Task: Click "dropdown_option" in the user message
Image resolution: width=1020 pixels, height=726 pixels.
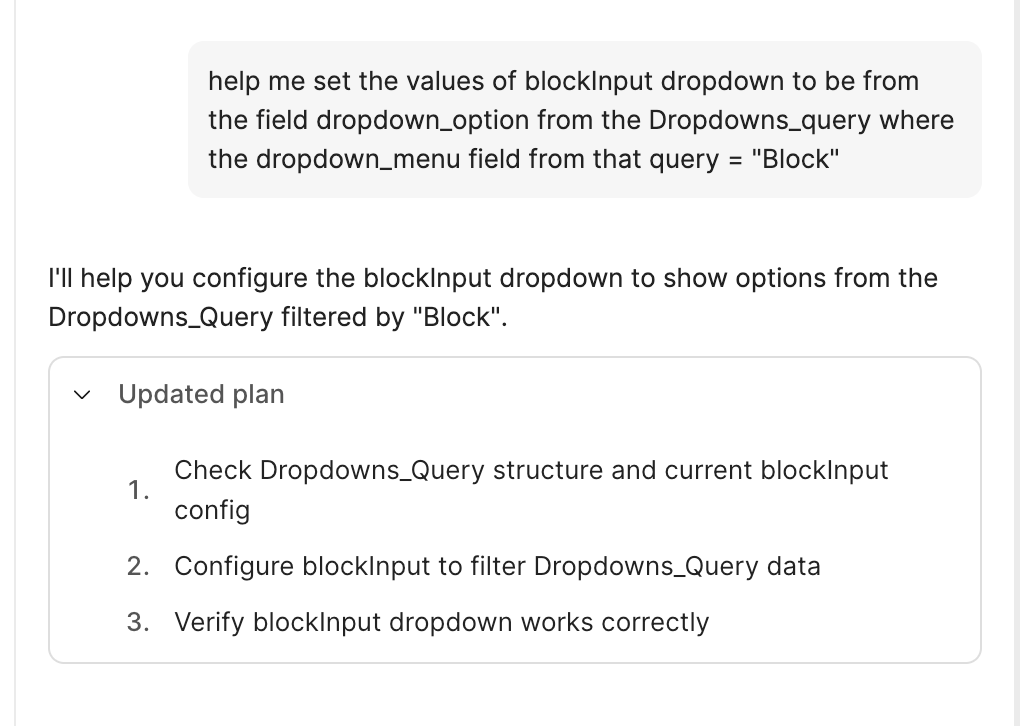Action: 422,121
